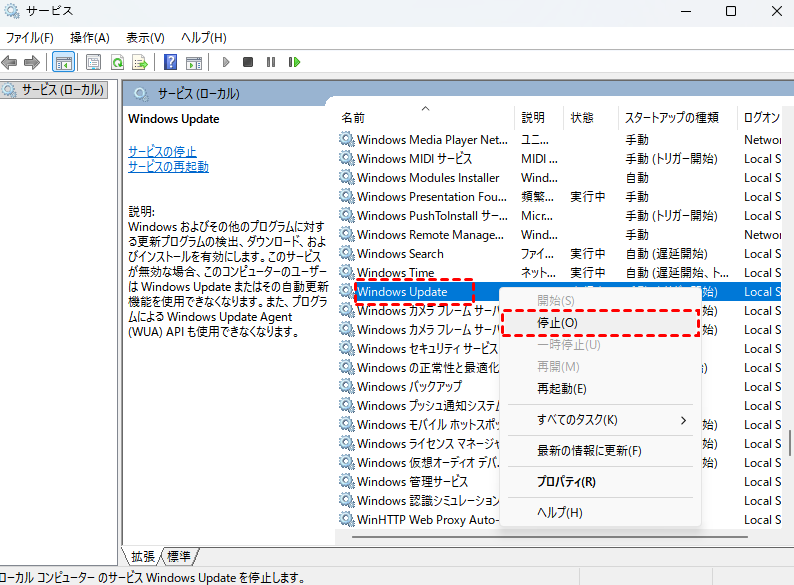The height and width of the screenshot is (585, 794).
Task: Sort by the 名前 column header
Action: click(424, 118)
